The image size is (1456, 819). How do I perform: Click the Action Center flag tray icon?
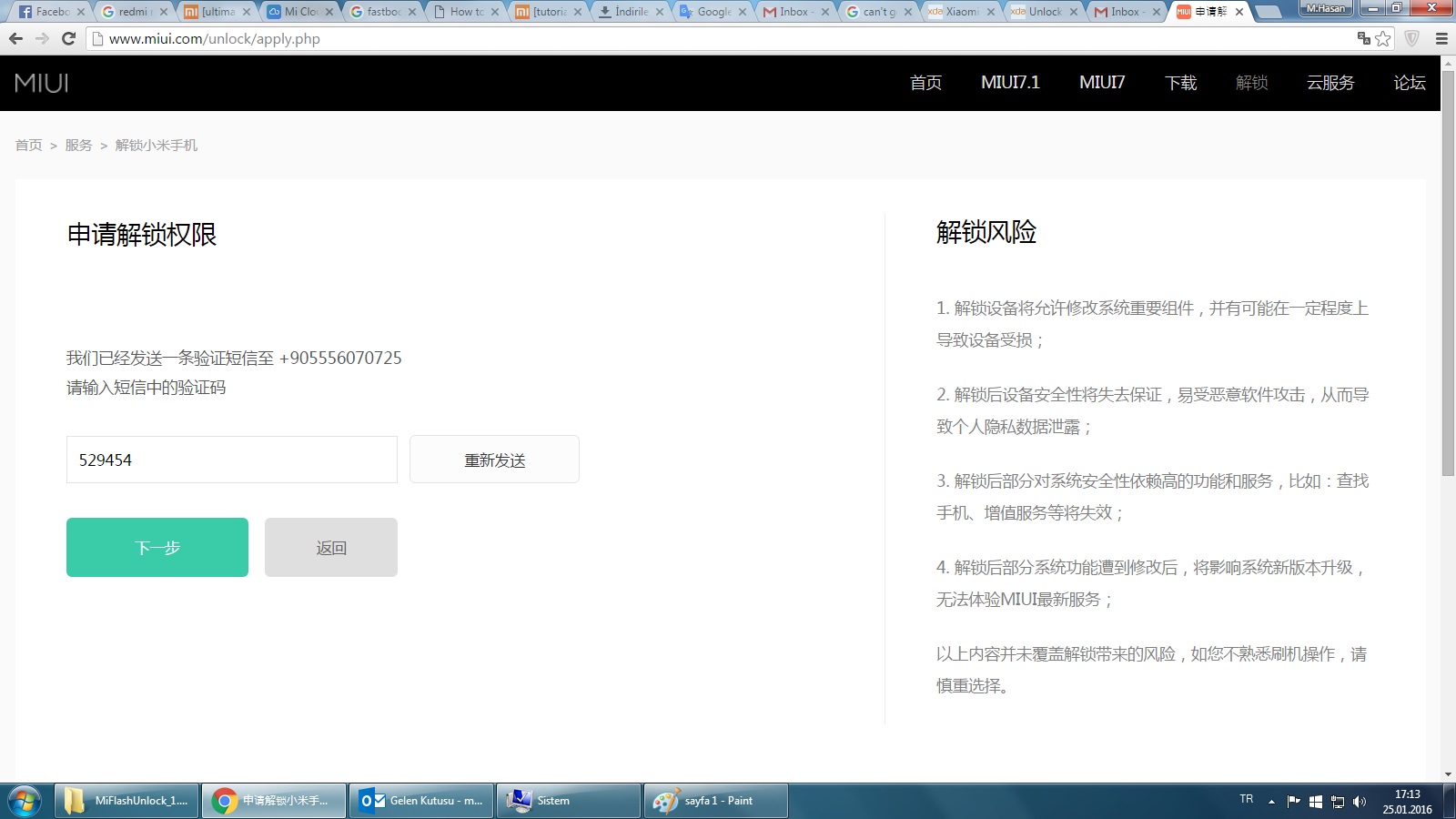[1293, 801]
